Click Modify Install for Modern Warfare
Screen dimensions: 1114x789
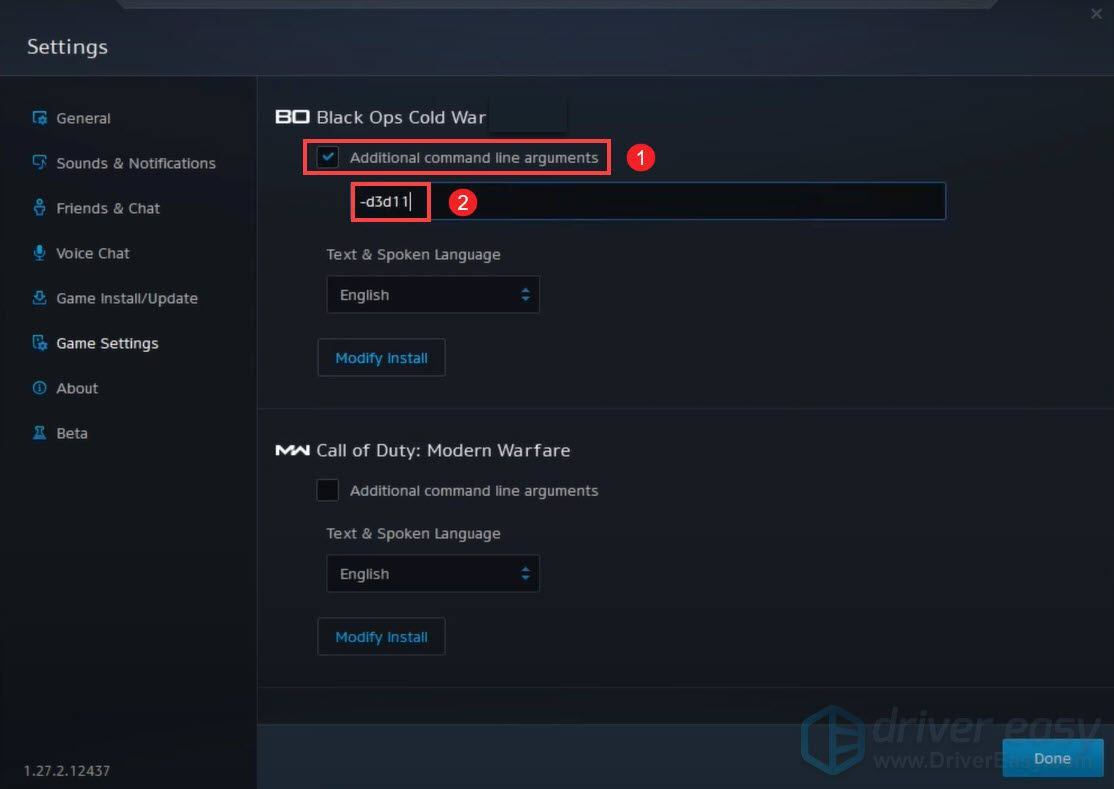point(382,636)
